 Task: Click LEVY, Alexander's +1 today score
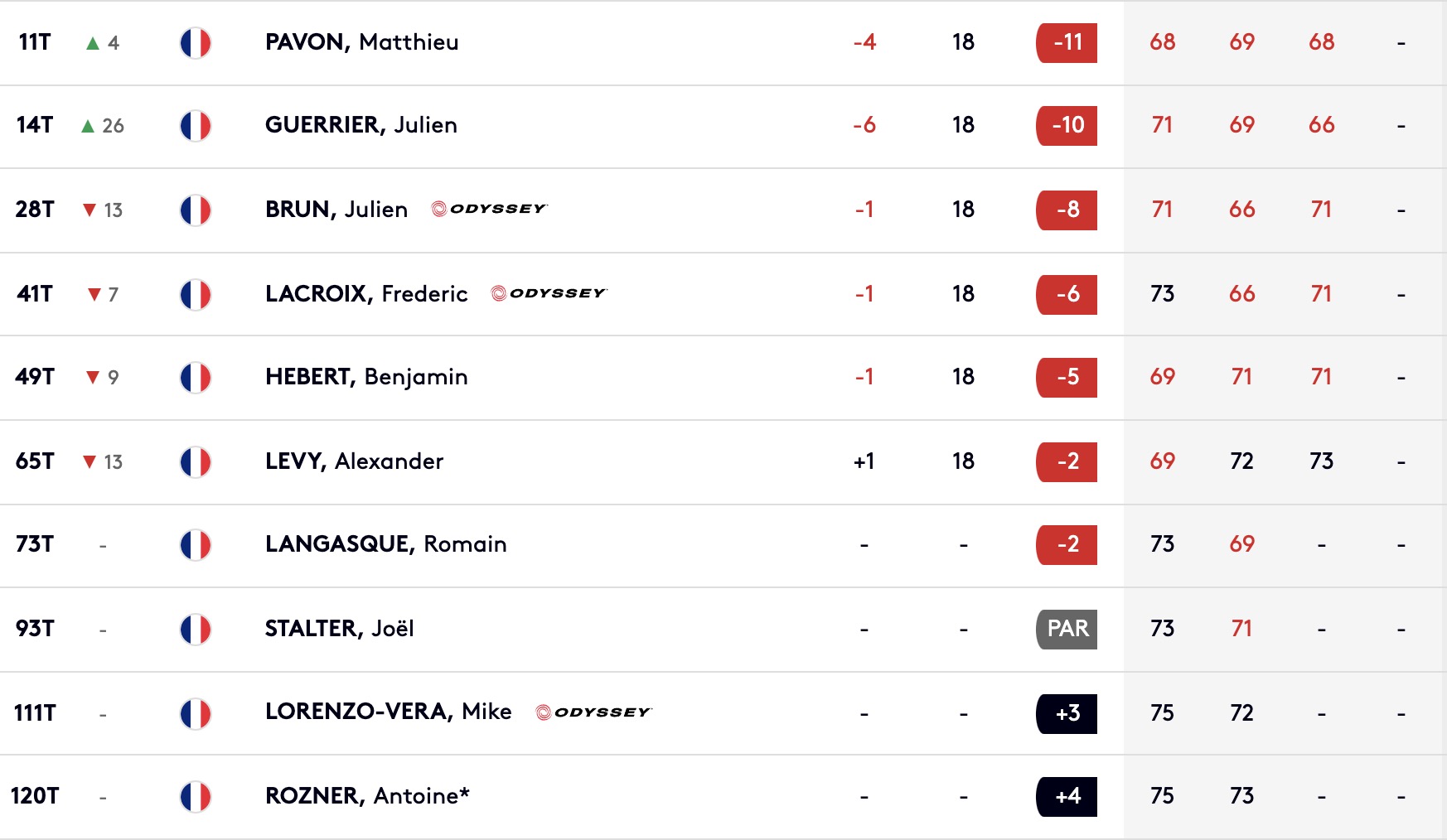click(x=864, y=461)
